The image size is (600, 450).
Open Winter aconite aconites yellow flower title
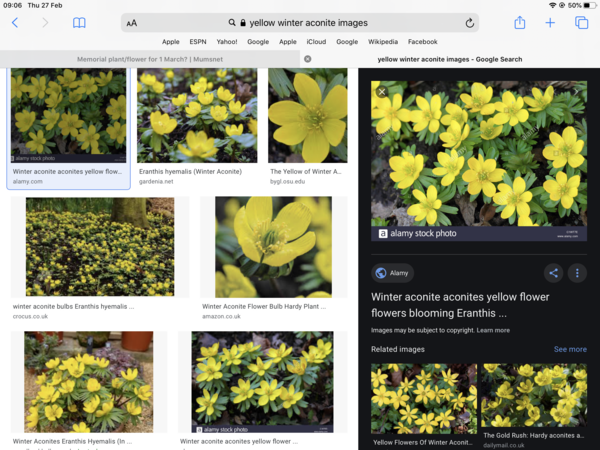pyautogui.click(x=460, y=305)
